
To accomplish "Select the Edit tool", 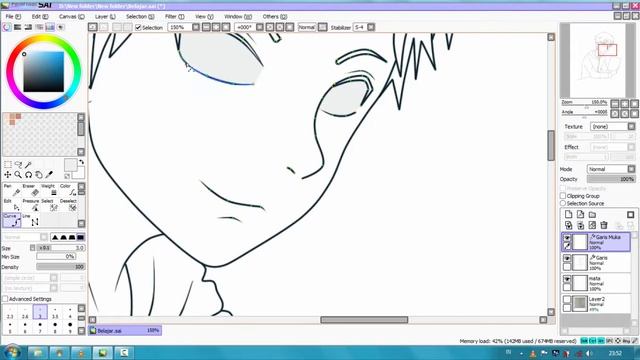I will (11, 205).
